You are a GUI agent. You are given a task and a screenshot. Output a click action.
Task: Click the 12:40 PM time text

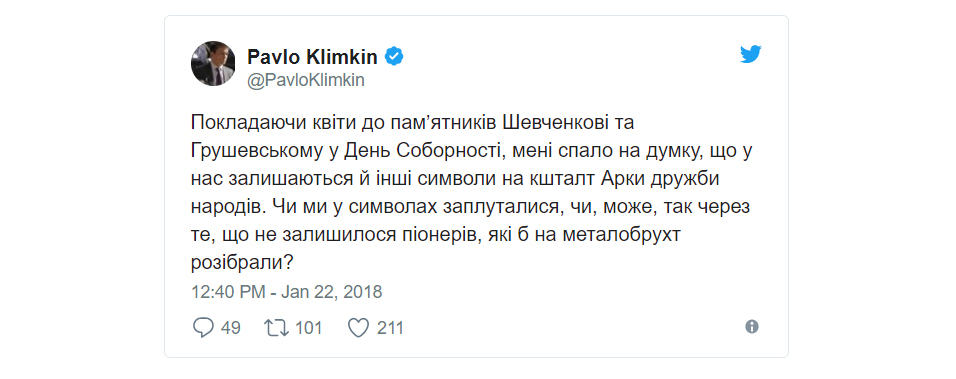click(x=228, y=292)
